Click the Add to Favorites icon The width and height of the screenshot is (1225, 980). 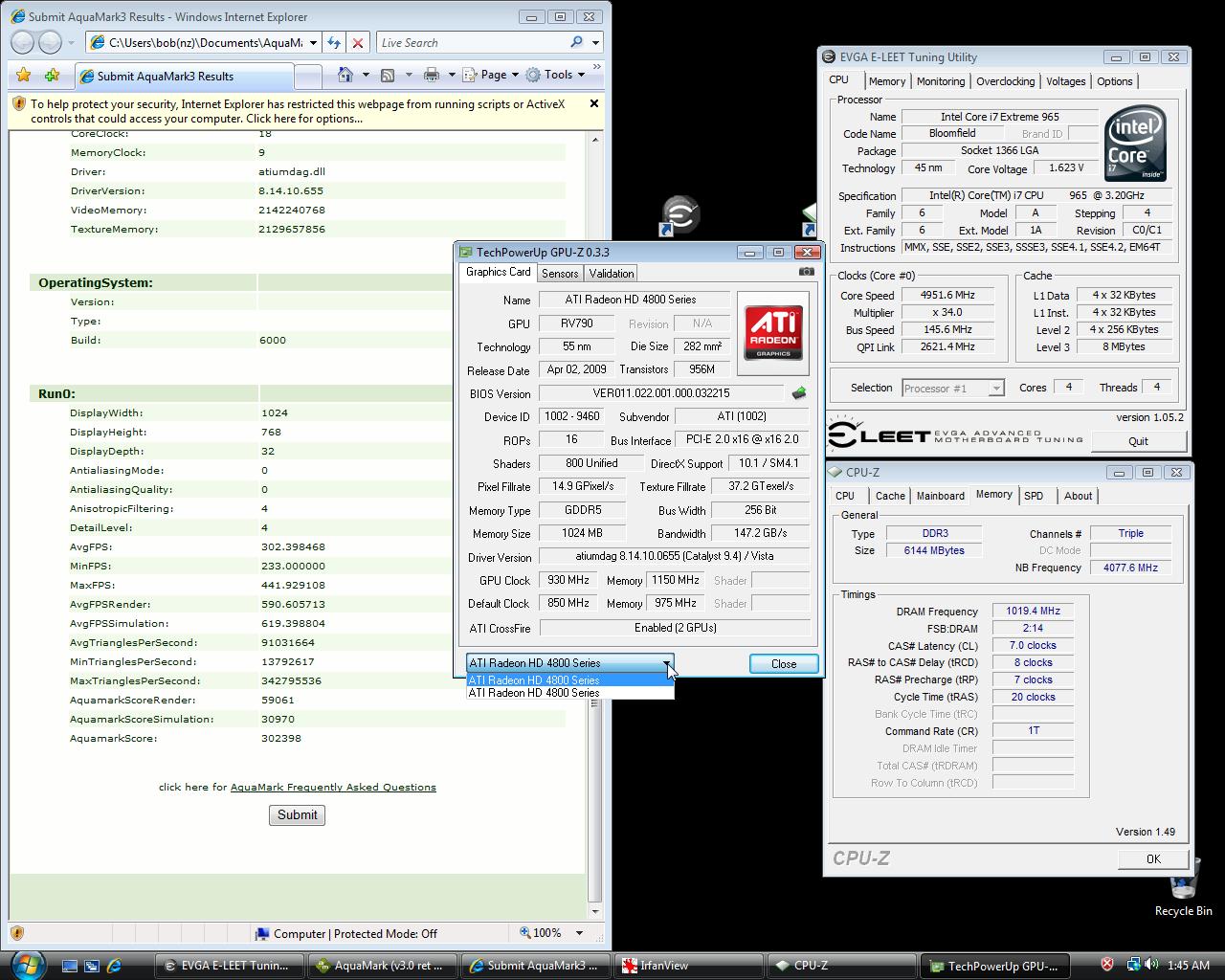pos(52,75)
